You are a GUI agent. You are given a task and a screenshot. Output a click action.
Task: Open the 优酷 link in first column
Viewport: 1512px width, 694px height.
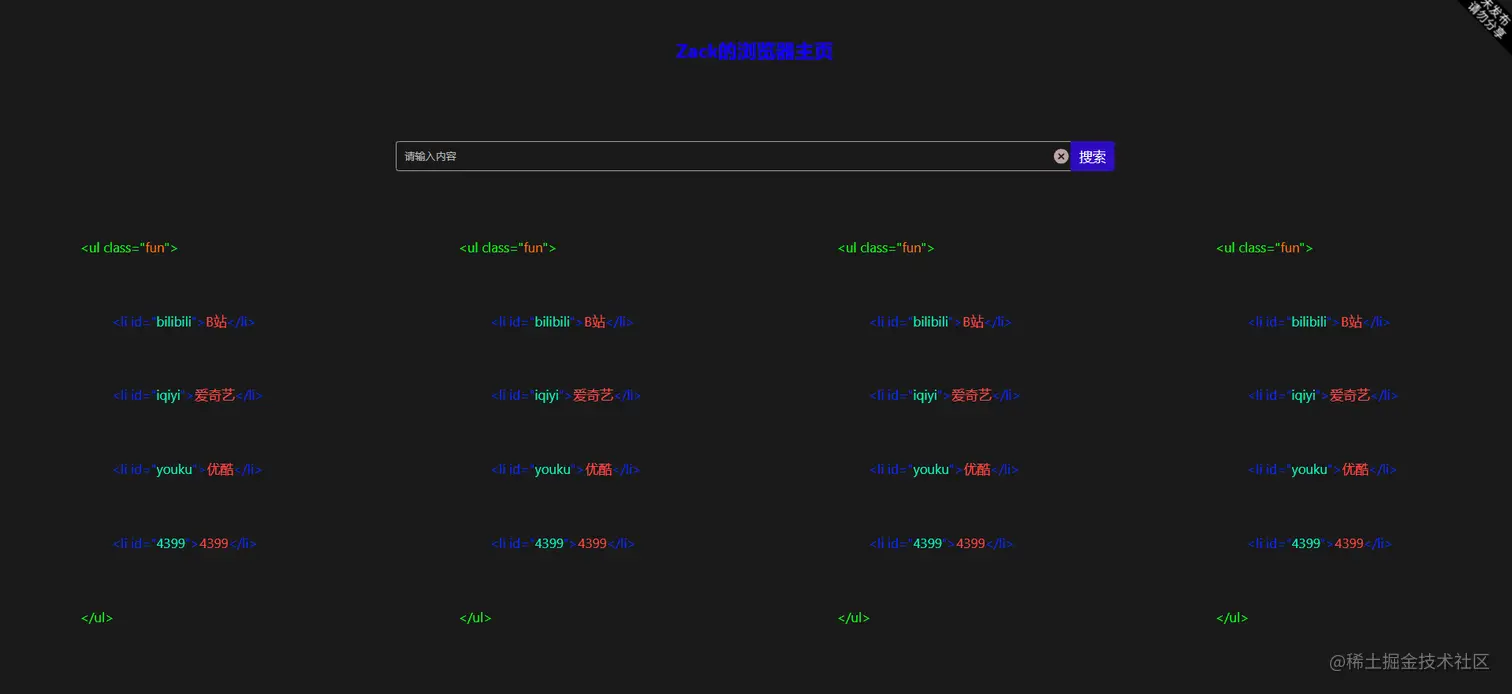point(220,469)
